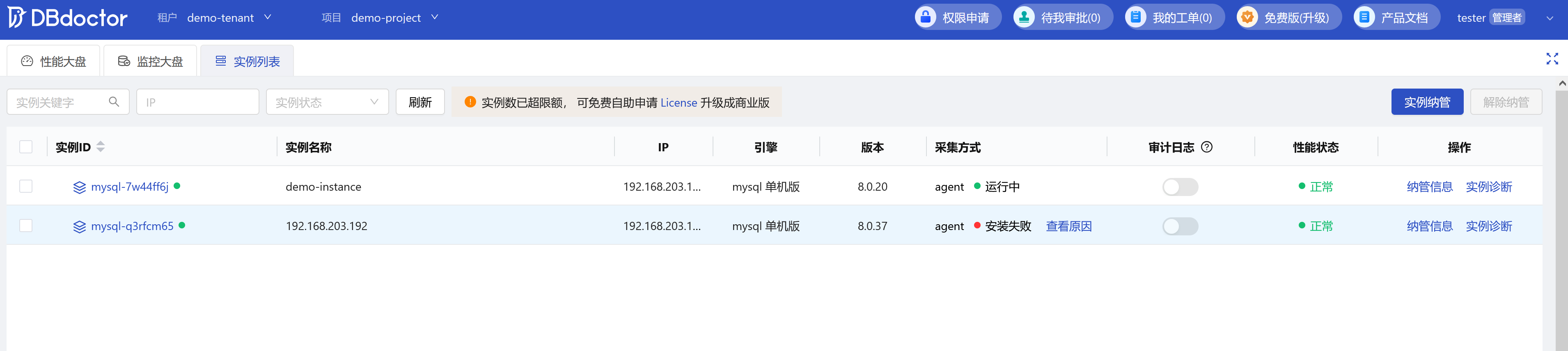The height and width of the screenshot is (351, 1568).
Task: Click the lock icon for 权限申请
Action: pyautogui.click(x=925, y=17)
